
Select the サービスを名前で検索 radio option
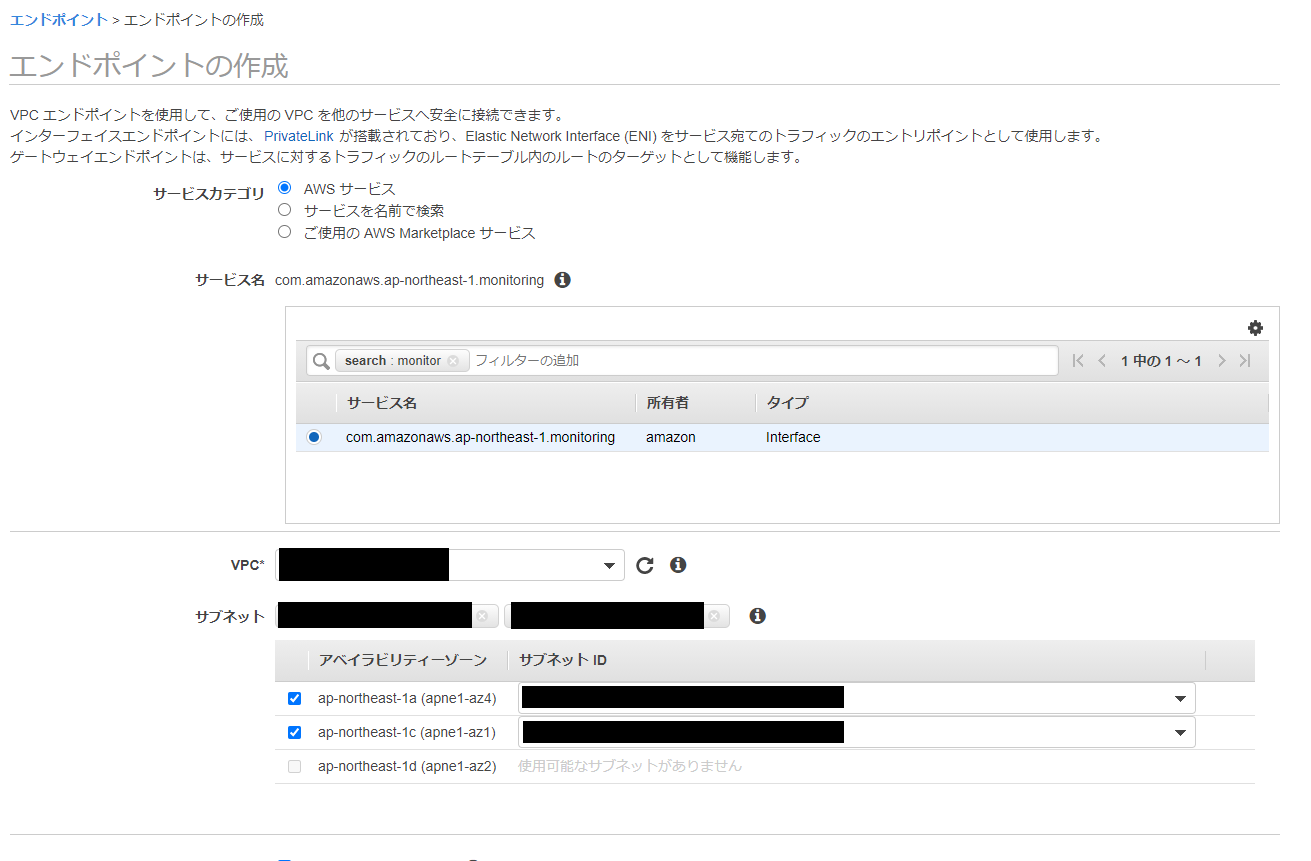[x=284, y=210]
